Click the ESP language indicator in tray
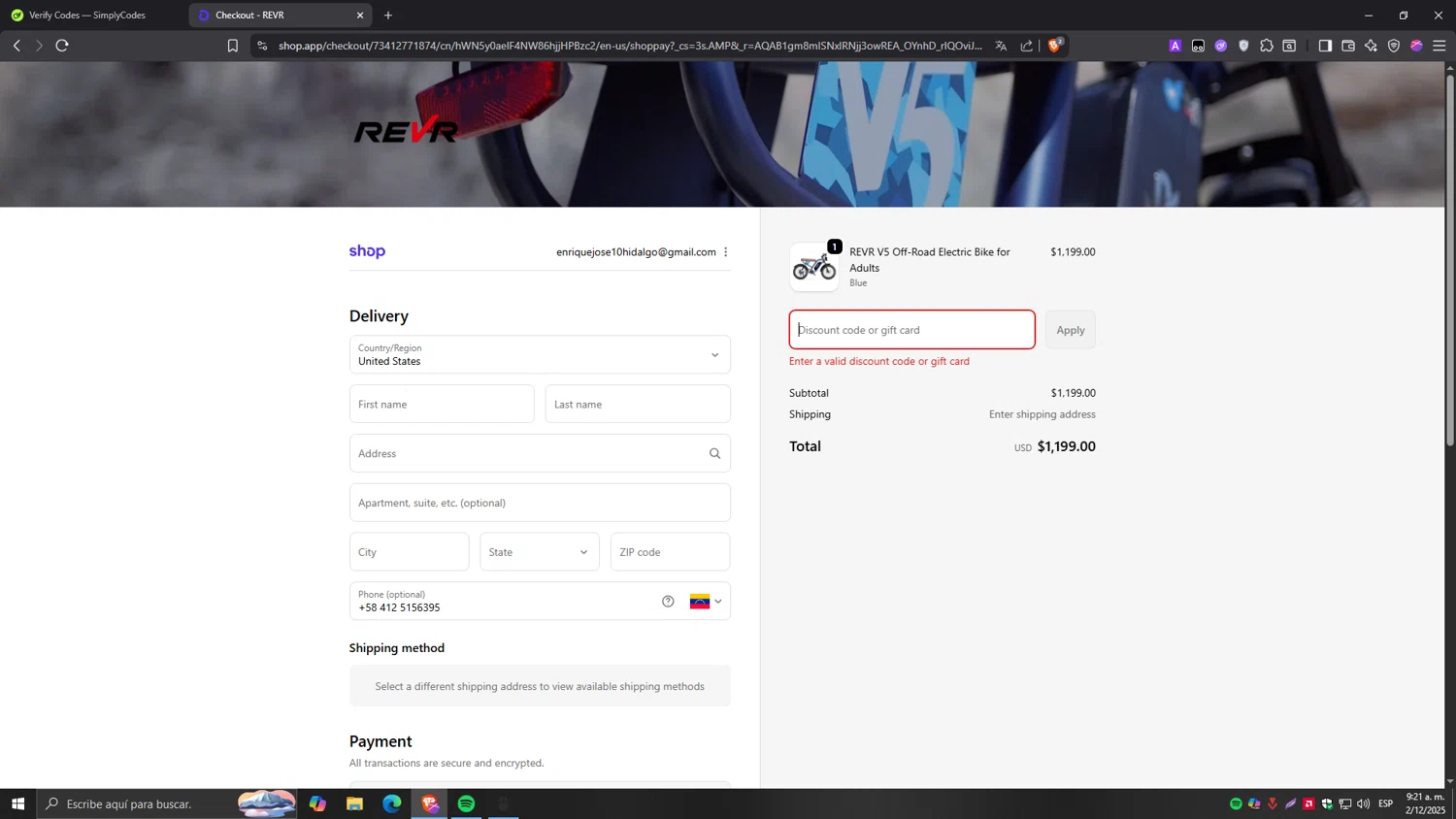Screen dimensions: 1456x819 coord(1385,803)
